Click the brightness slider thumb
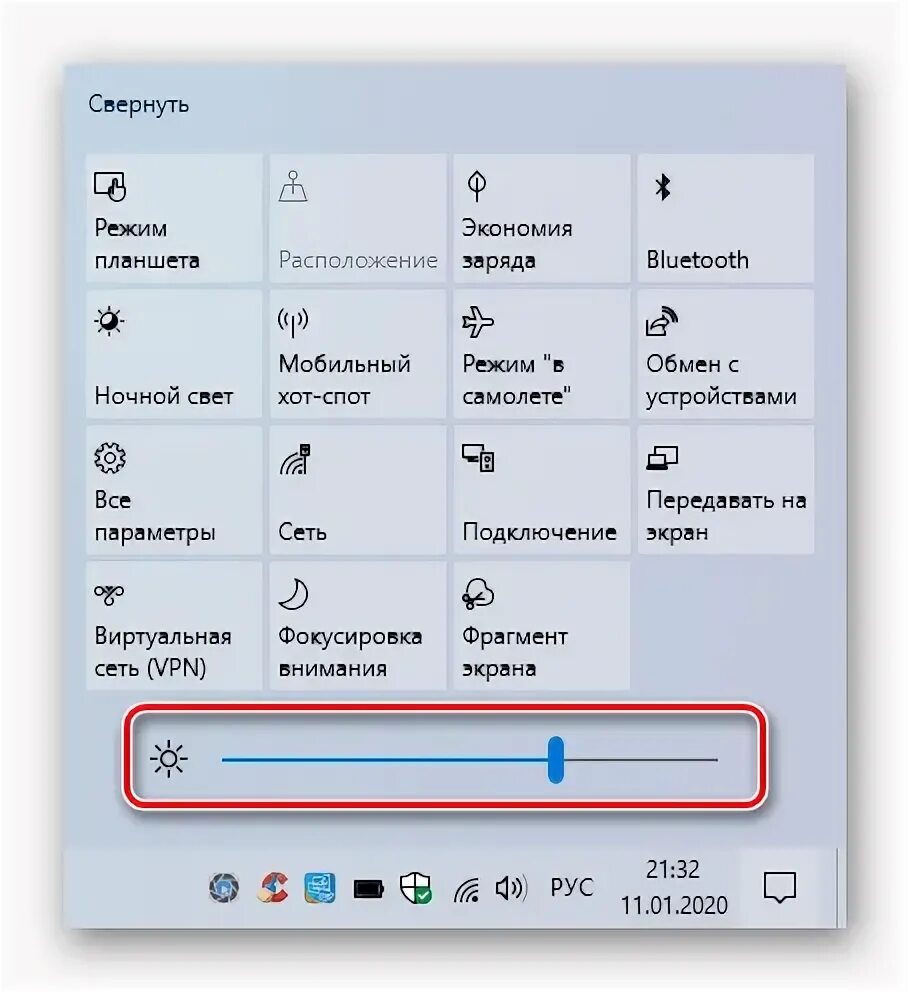 pos(556,759)
